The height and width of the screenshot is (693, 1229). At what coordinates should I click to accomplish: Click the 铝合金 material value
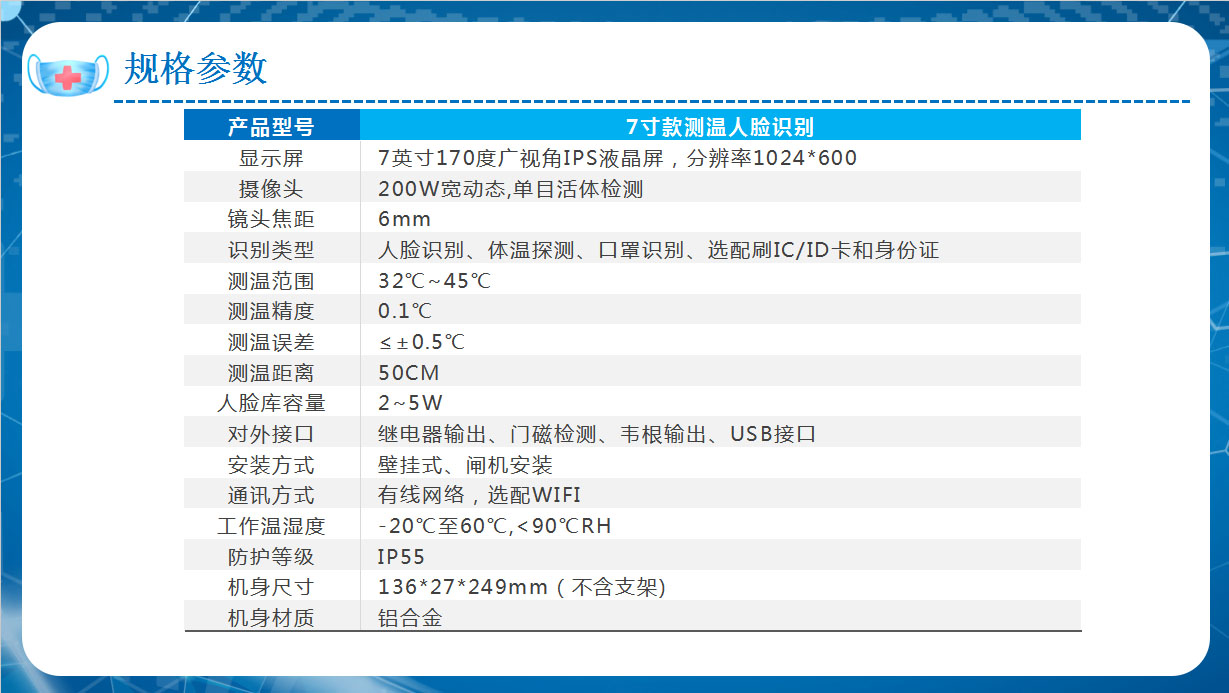click(410, 618)
